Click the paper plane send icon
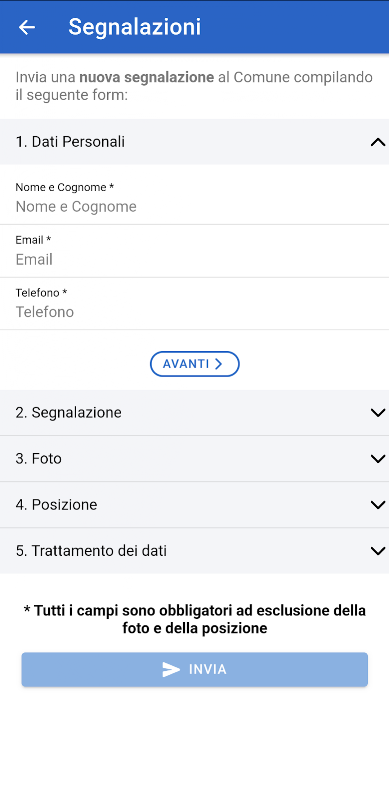The image size is (389, 800). [171, 669]
